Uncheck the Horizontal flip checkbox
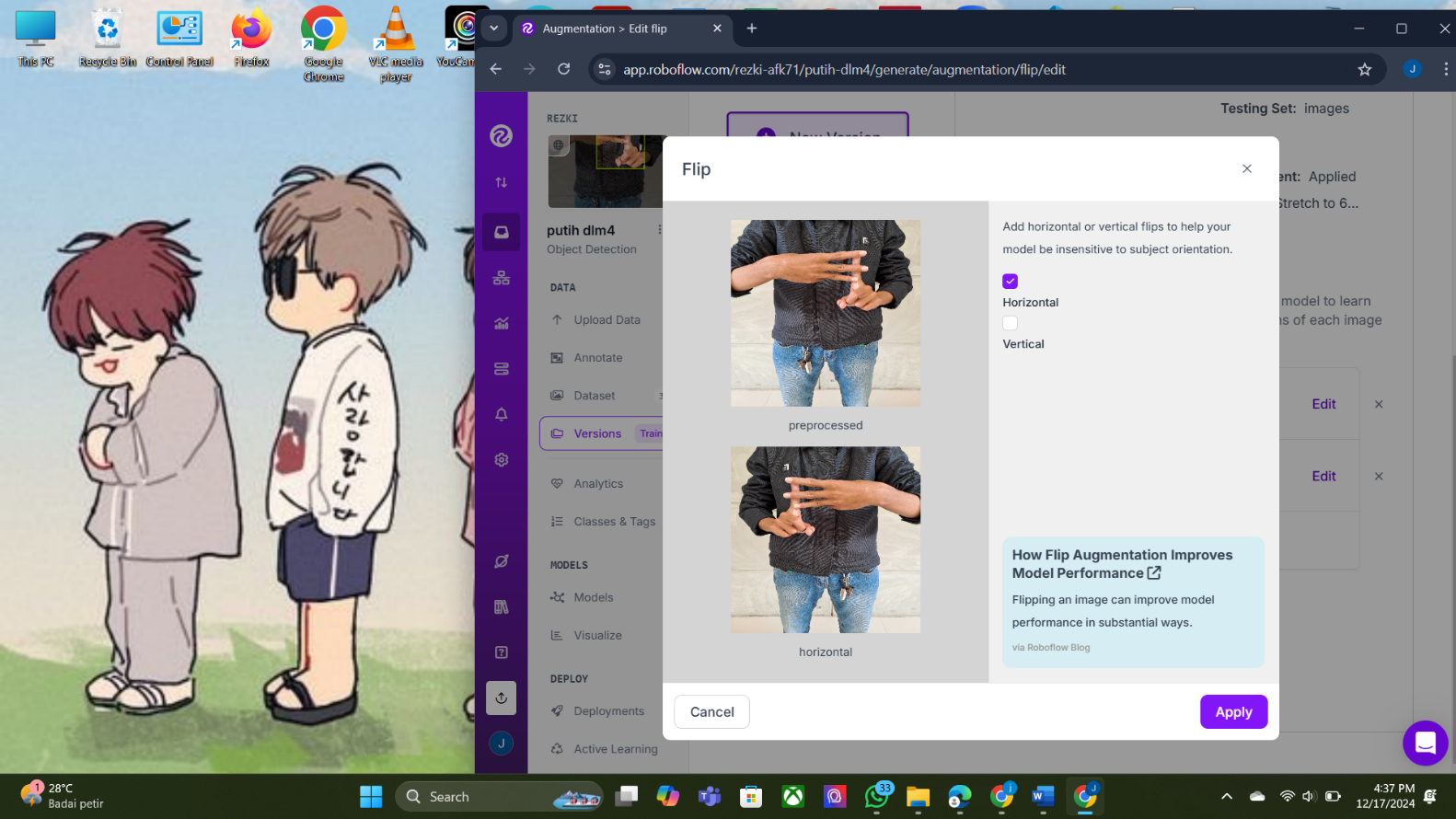 coord(1010,281)
